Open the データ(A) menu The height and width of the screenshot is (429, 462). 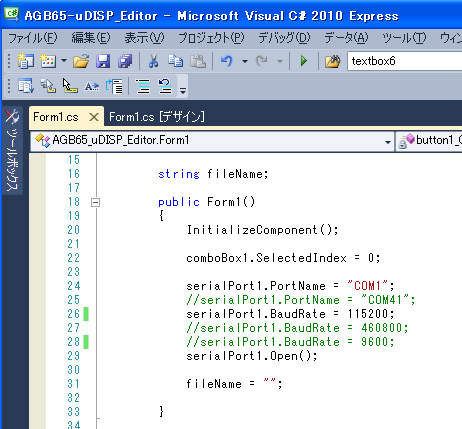[x=346, y=38]
